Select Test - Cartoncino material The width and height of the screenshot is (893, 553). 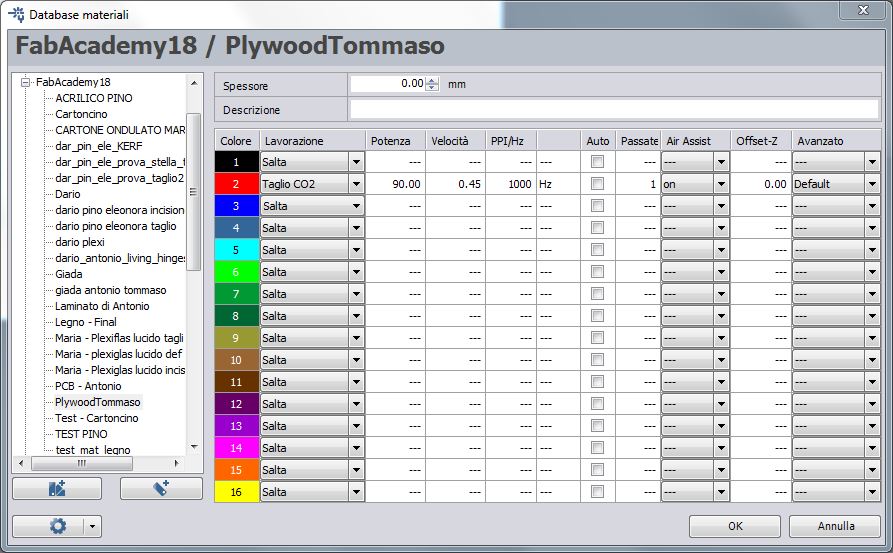(97, 418)
